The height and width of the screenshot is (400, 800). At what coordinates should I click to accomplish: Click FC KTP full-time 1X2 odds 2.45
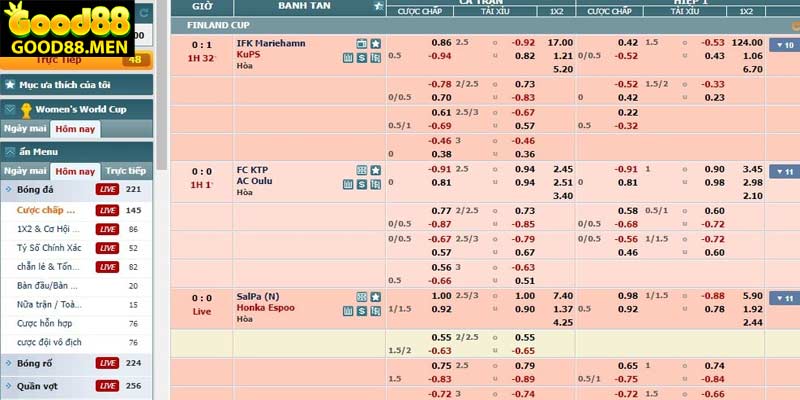(x=563, y=169)
